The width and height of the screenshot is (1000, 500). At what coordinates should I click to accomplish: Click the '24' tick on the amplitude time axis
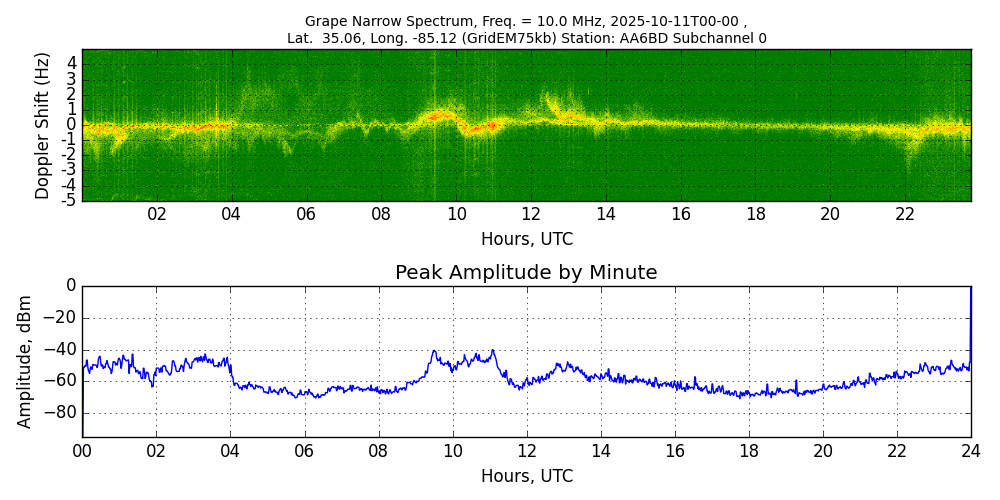point(970,451)
